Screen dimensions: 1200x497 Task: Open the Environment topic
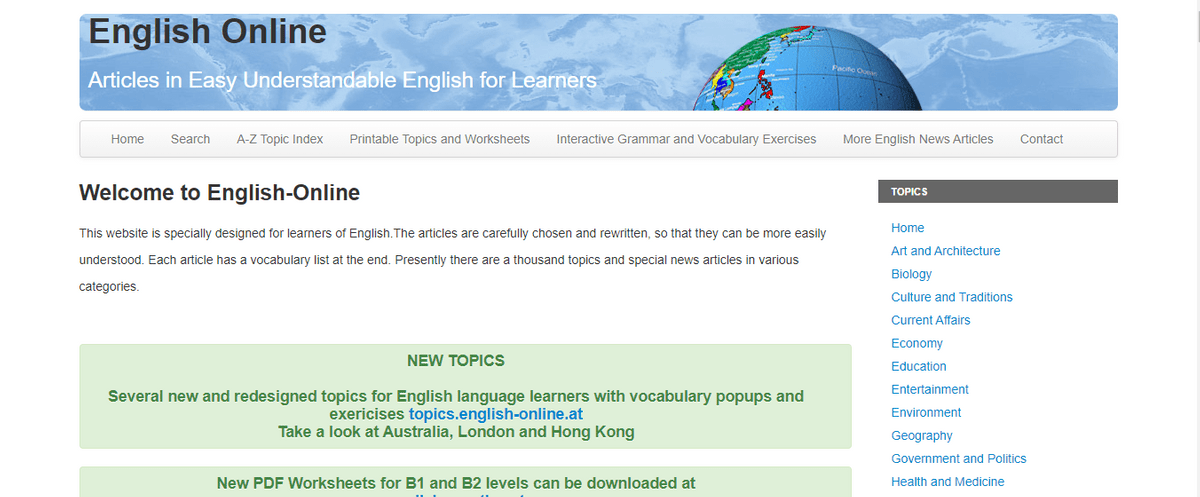[926, 412]
